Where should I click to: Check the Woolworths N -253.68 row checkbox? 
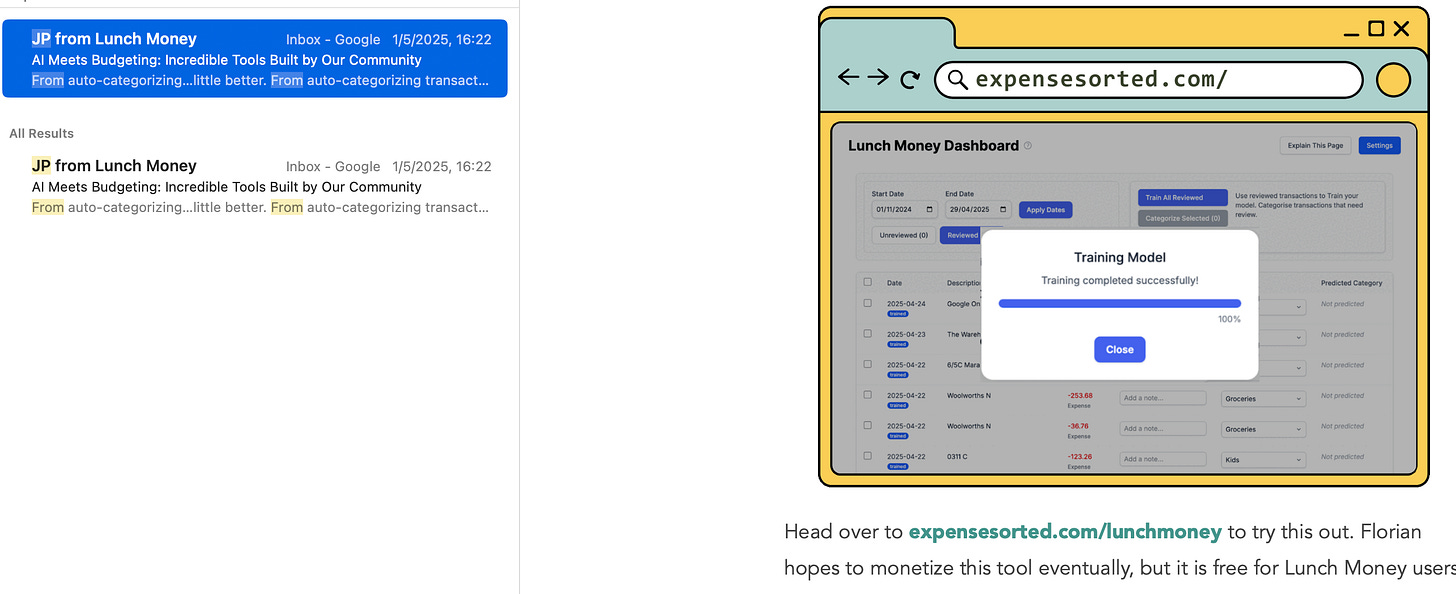(x=867, y=395)
